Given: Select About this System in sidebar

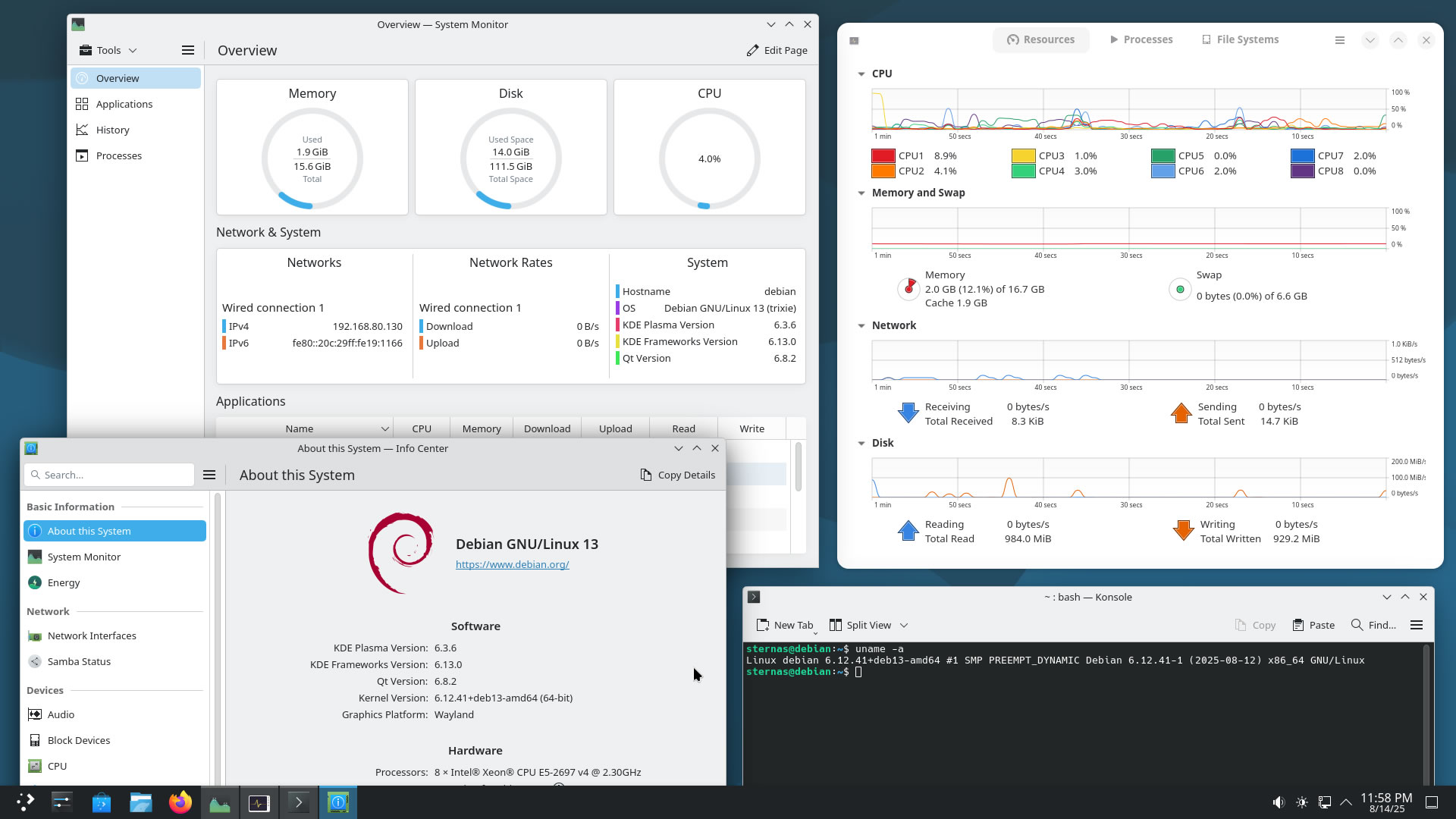Looking at the screenshot, I should coord(115,531).
